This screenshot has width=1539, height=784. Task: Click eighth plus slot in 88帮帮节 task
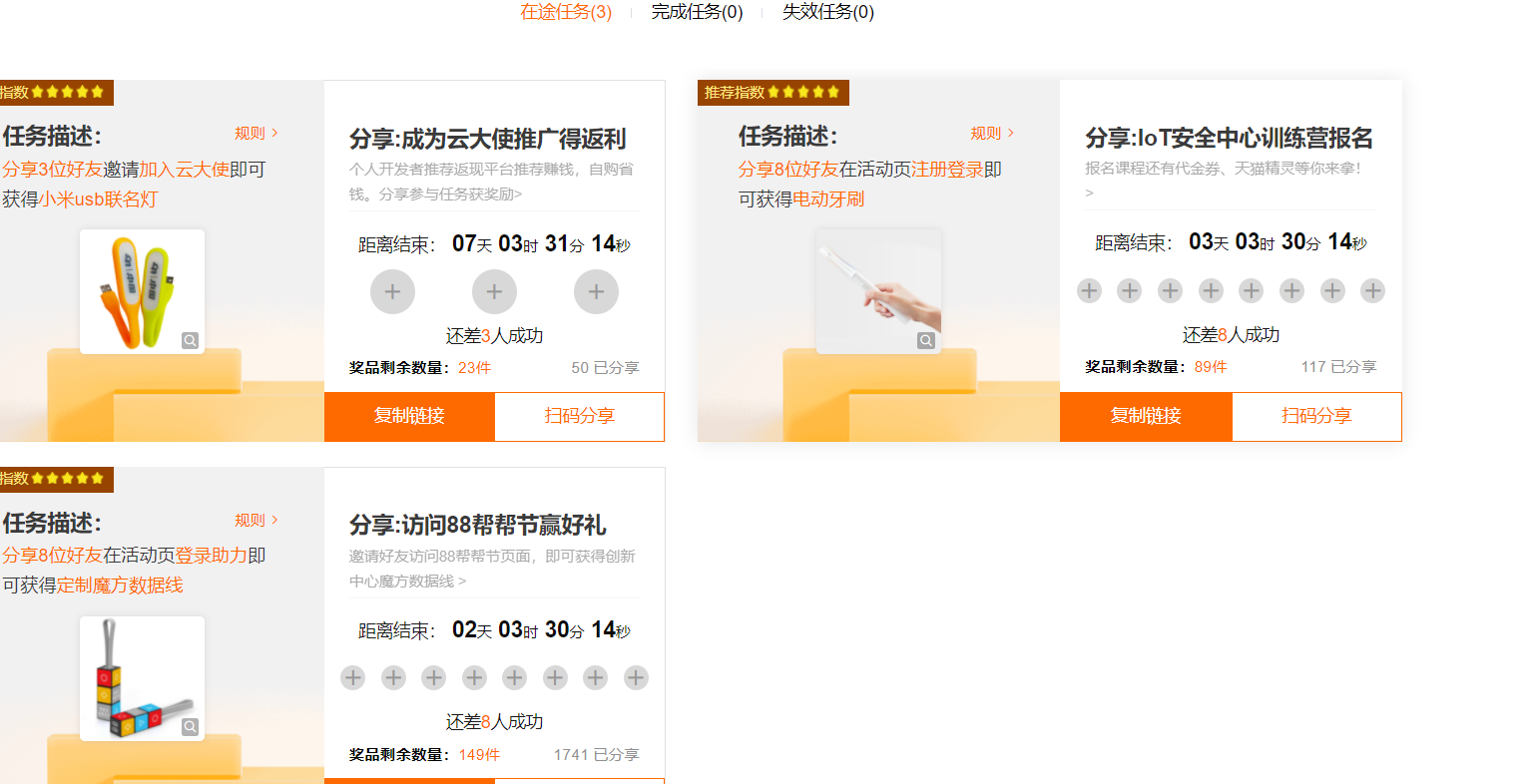coord(636,677)
